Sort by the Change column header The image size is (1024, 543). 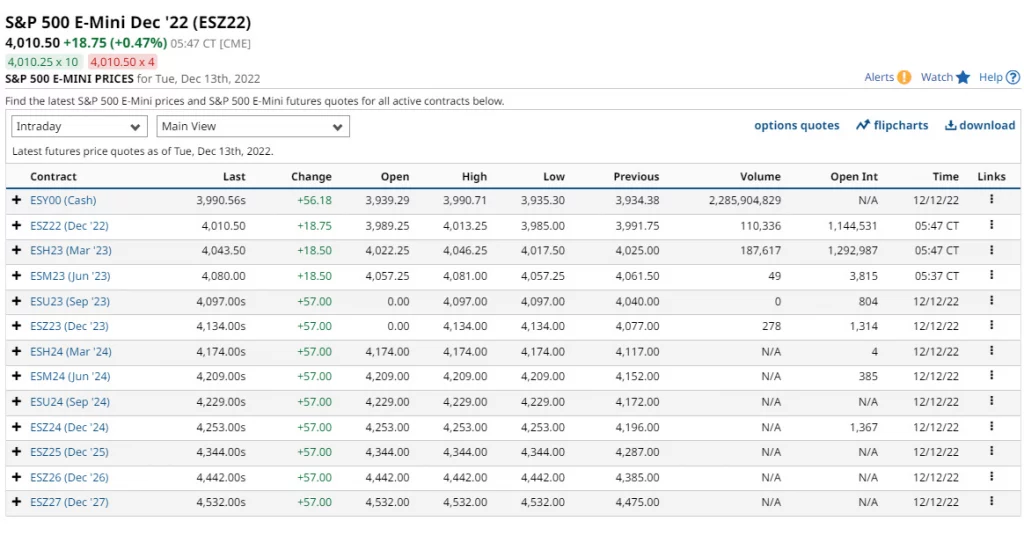click(x=311, y=176)
